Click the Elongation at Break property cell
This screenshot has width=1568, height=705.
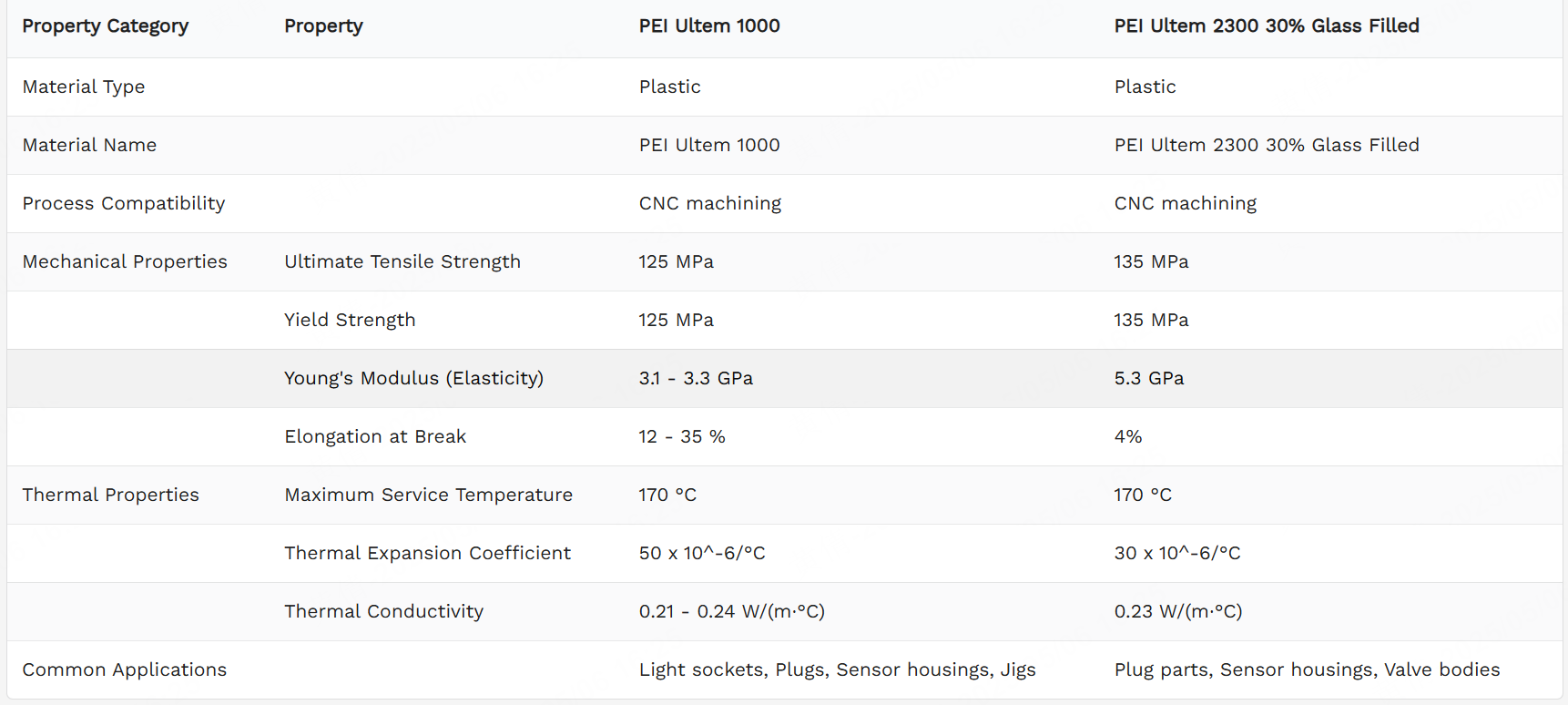pos(375,437)
